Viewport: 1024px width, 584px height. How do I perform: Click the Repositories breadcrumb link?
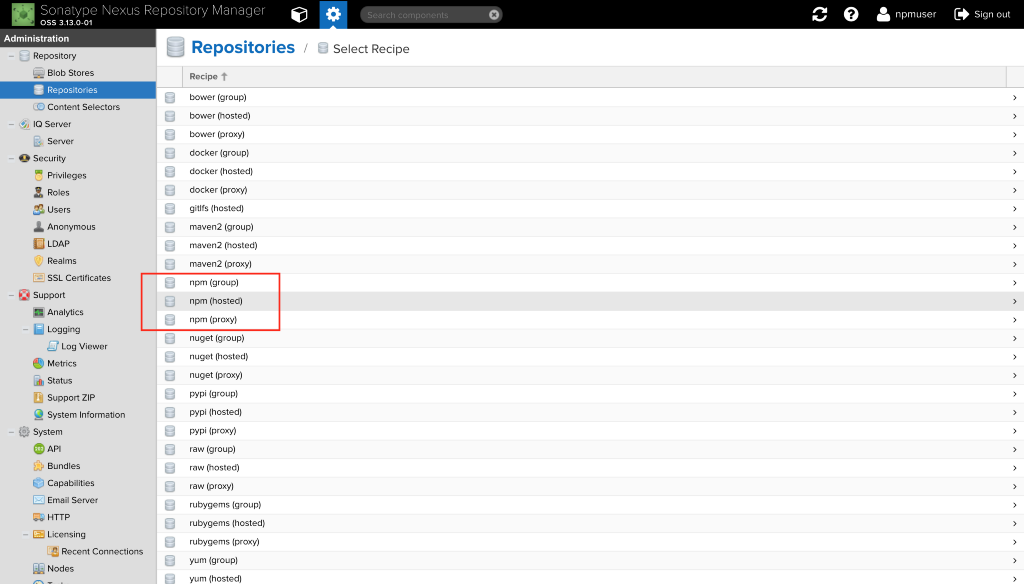pyautogui.click(x=243, y=48)
